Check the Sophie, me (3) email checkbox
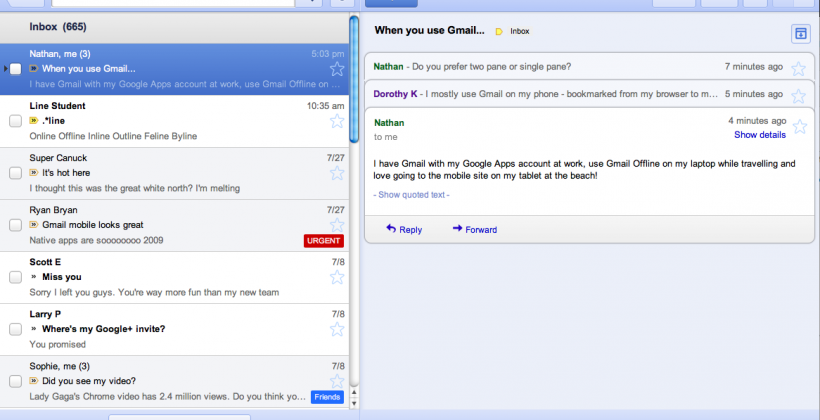This screenshot has height=420, width=820. (x=16, y=381)
